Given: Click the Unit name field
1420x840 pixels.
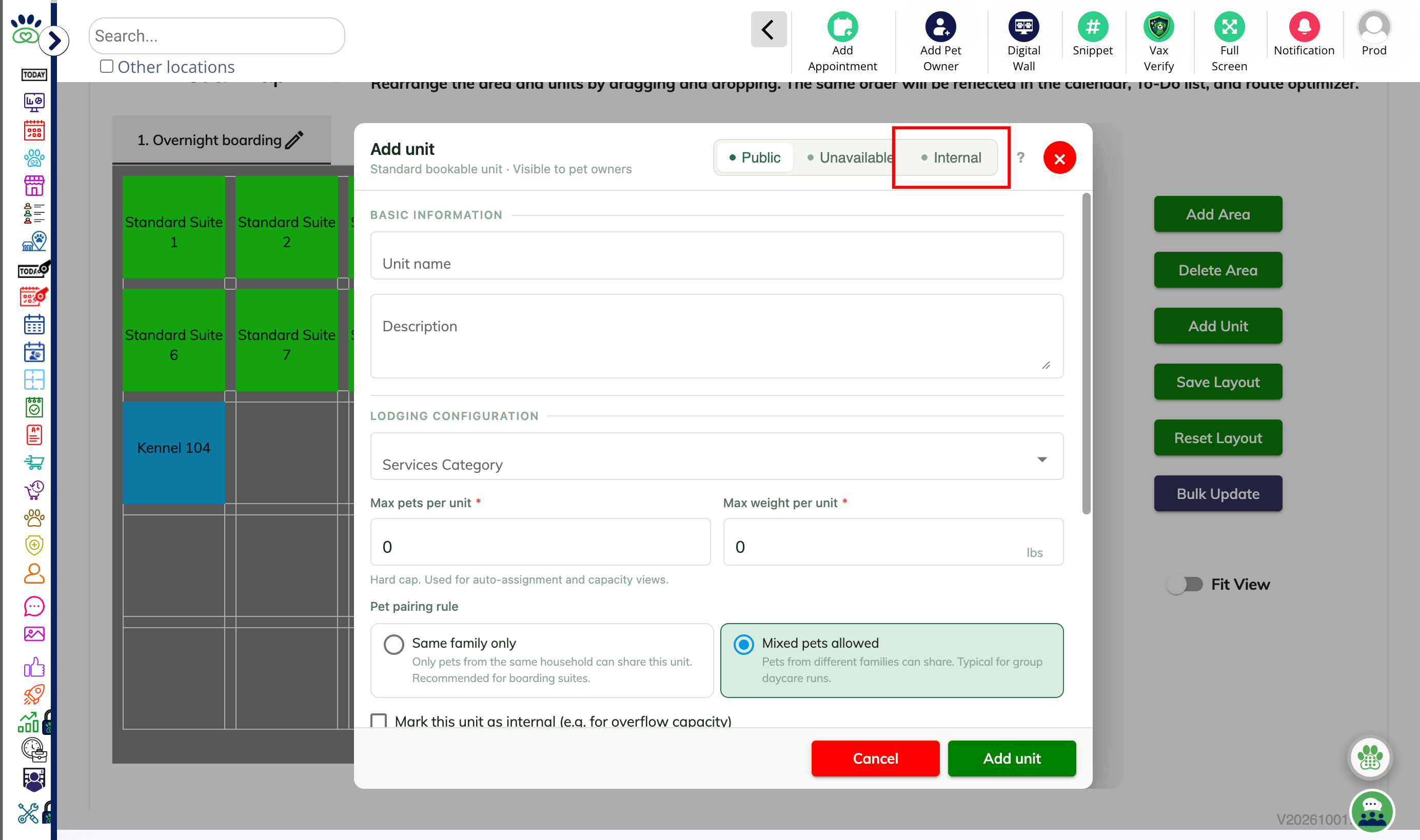Looking at the screenshot, I should click(716, 255).
